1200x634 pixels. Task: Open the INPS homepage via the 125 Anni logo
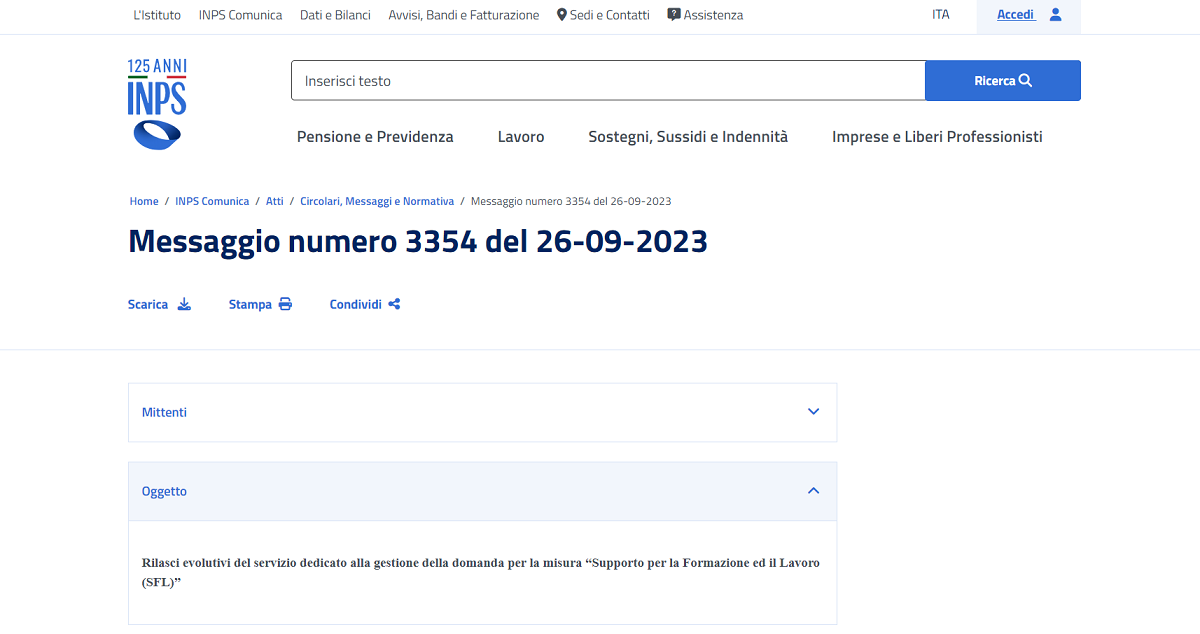pyautogui.click(x=156, y=103)
